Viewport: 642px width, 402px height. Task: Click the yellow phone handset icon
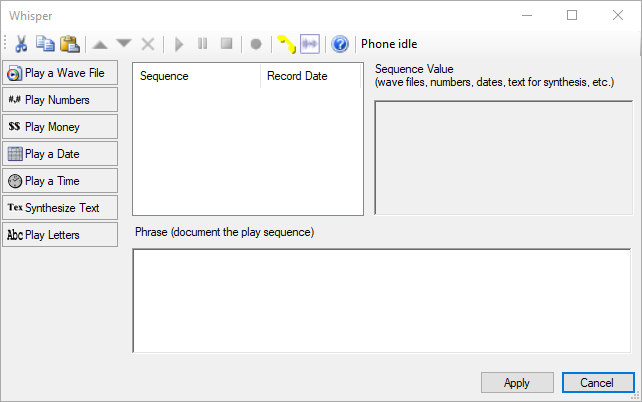(286, 44)
